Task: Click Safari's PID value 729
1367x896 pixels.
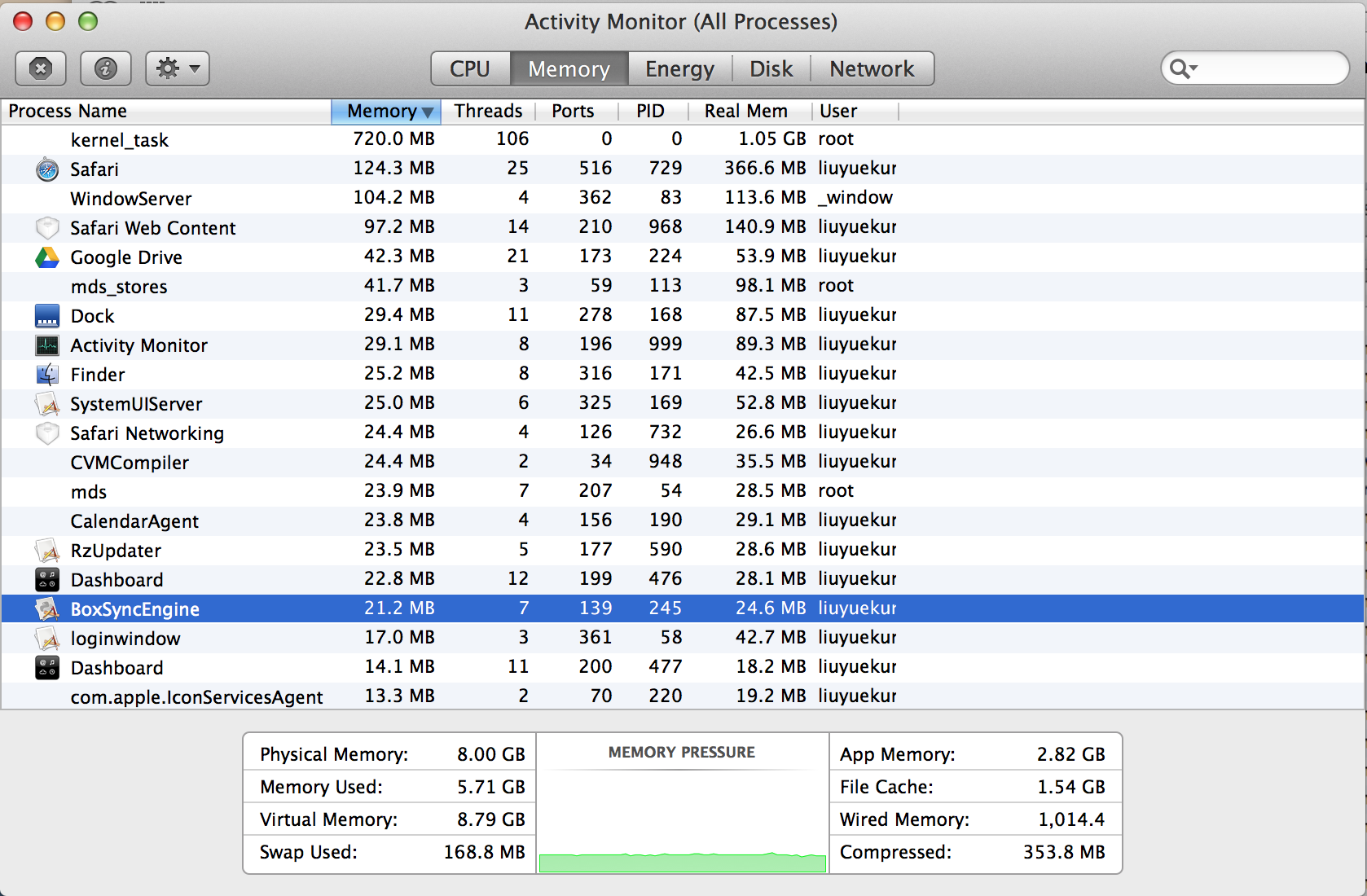Action: [666, 169]
